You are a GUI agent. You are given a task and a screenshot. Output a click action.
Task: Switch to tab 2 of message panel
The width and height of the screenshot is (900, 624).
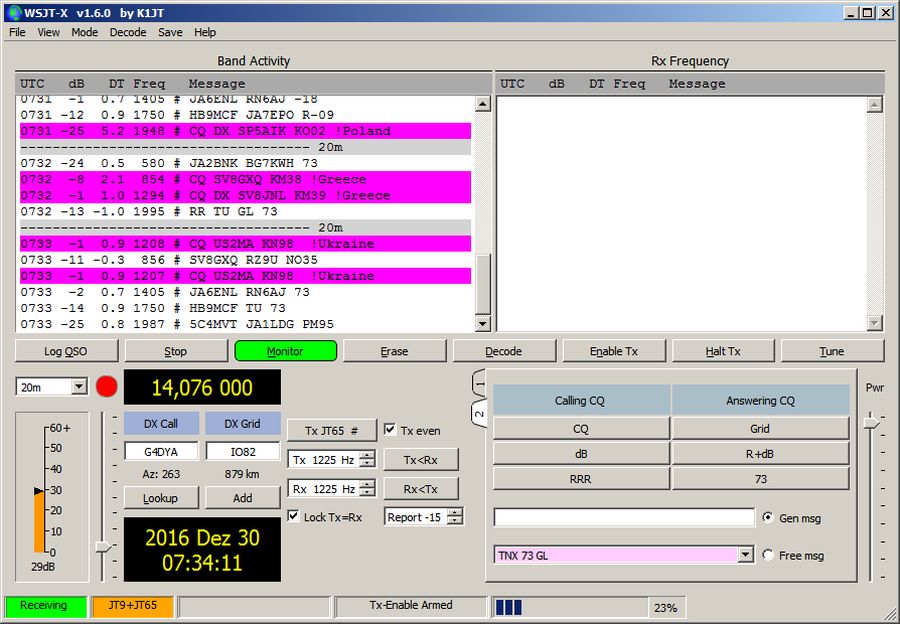[479, 412]
